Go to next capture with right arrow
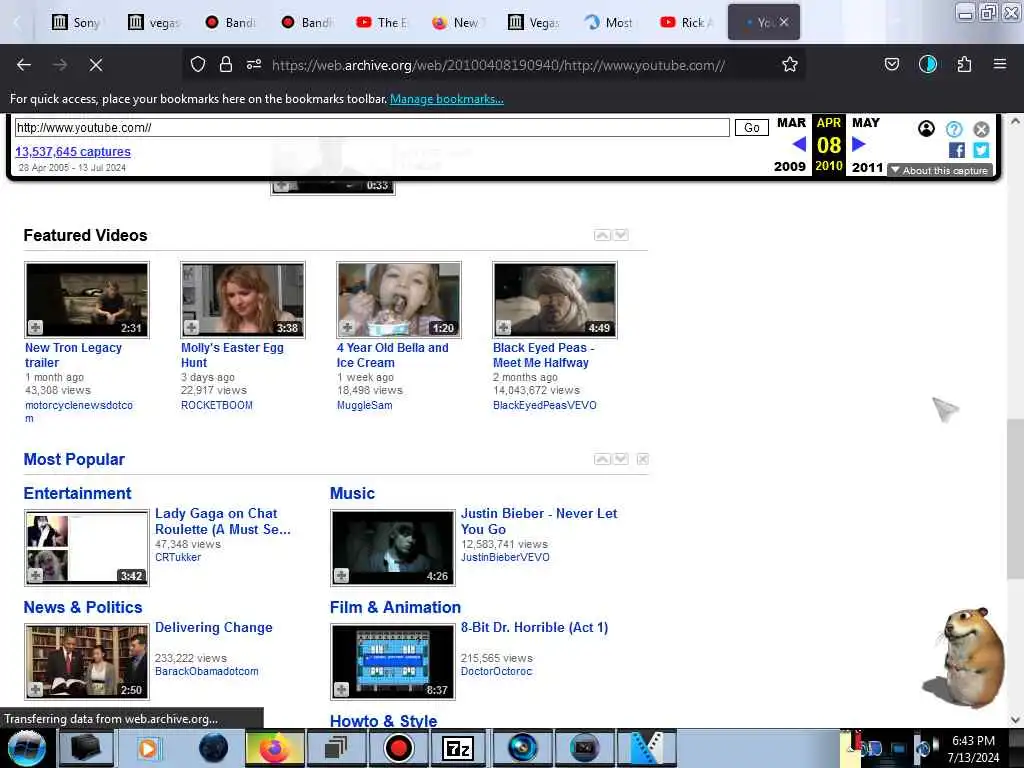The width and height of the screenshot is (1024, 768). (859, 144)
